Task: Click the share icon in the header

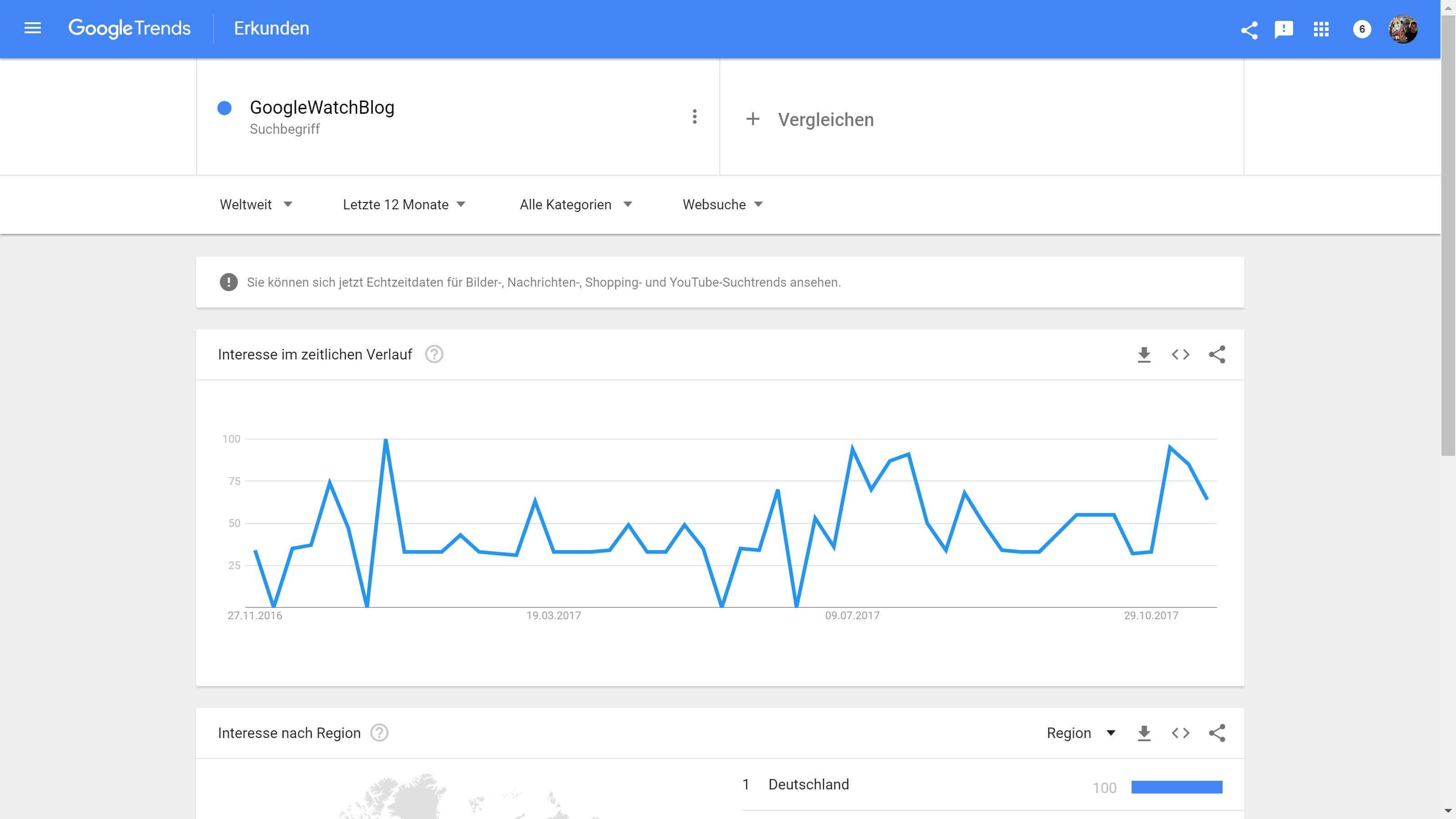Action: (x=1249, y=30)
